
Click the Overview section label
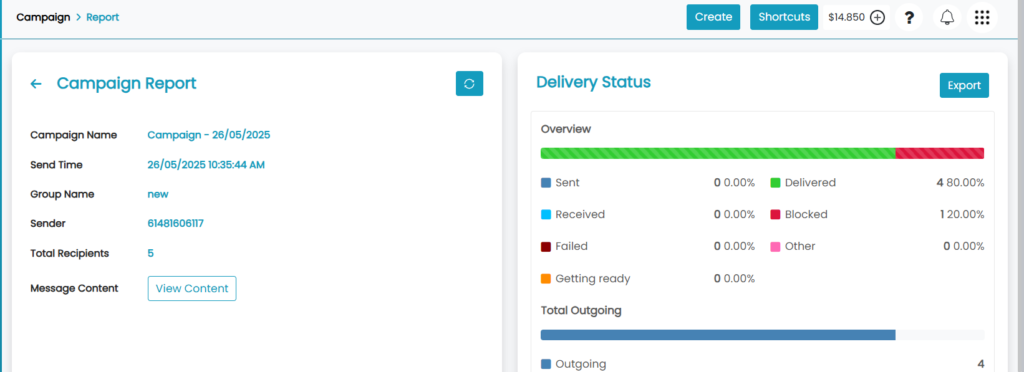[566, 129]
